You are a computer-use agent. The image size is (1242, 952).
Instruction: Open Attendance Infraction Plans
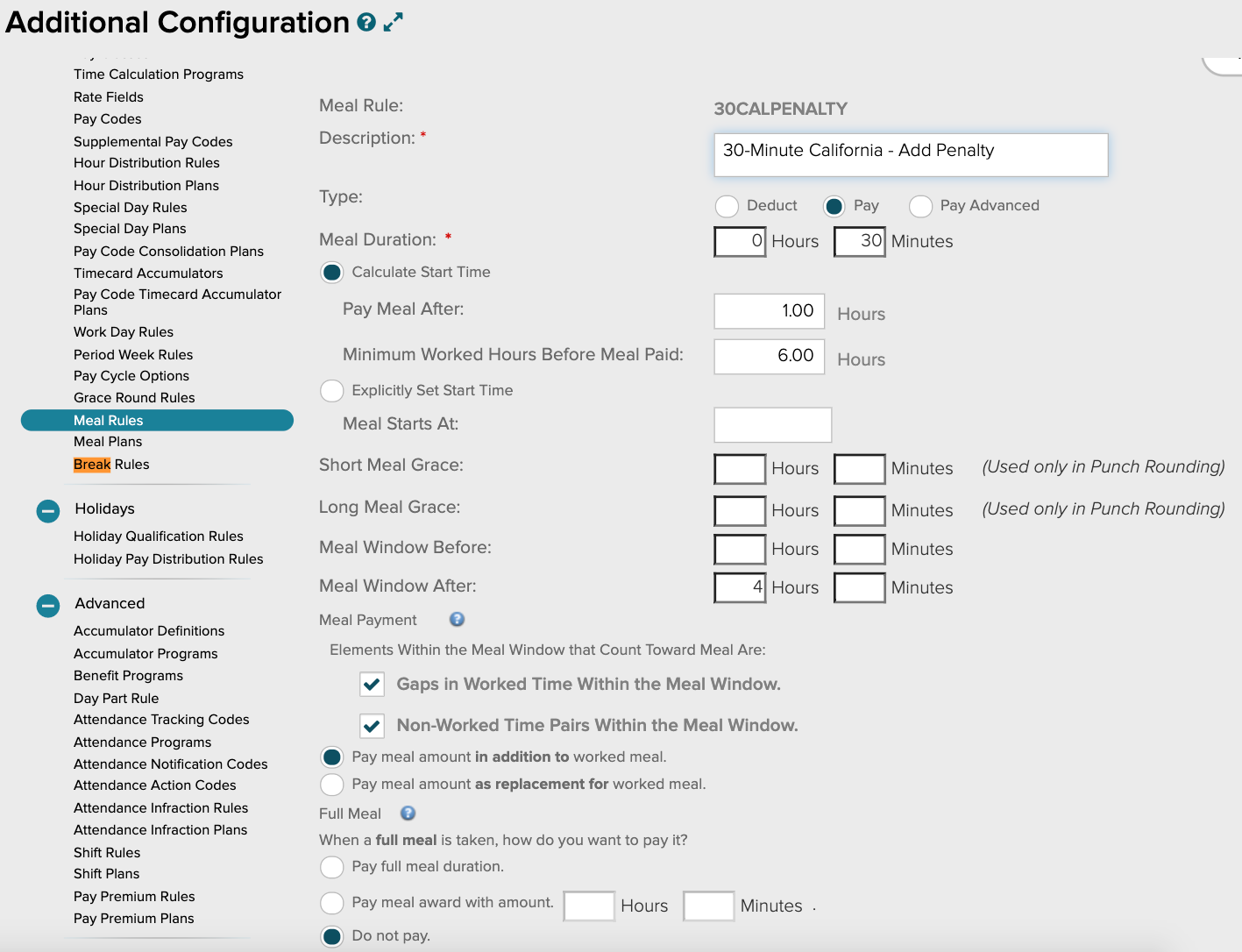click(160, 830)
